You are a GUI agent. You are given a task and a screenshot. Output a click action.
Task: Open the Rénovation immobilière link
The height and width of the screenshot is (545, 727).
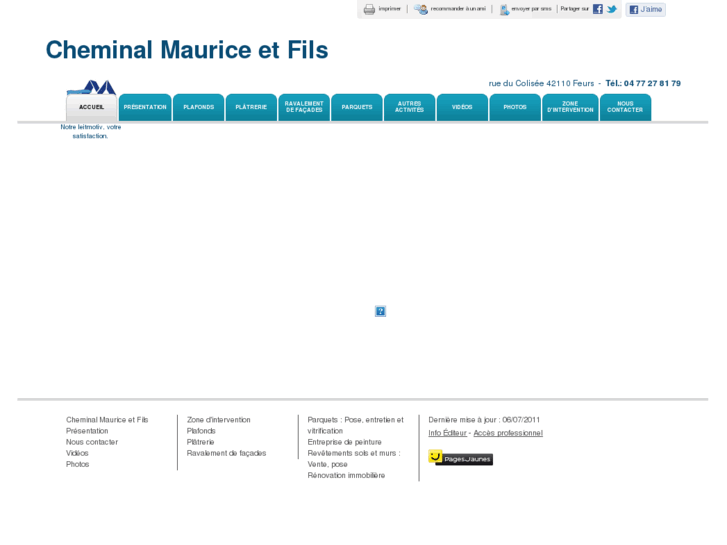click(346, 475)
